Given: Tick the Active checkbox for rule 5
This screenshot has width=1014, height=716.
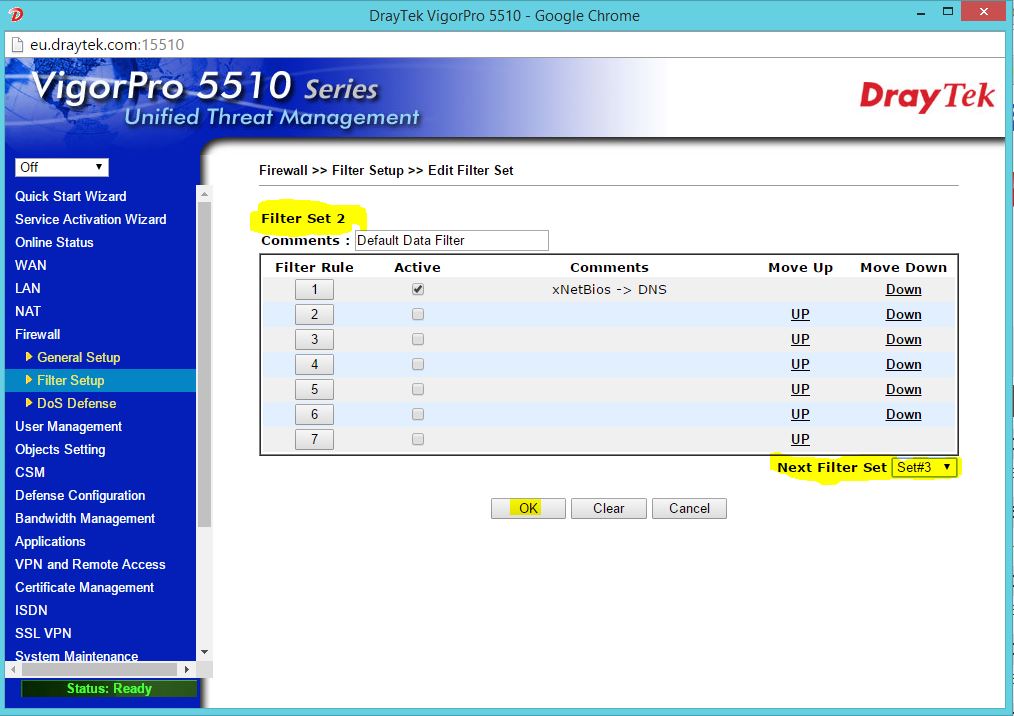Looking at the screenshot, I should click(417, 389).
